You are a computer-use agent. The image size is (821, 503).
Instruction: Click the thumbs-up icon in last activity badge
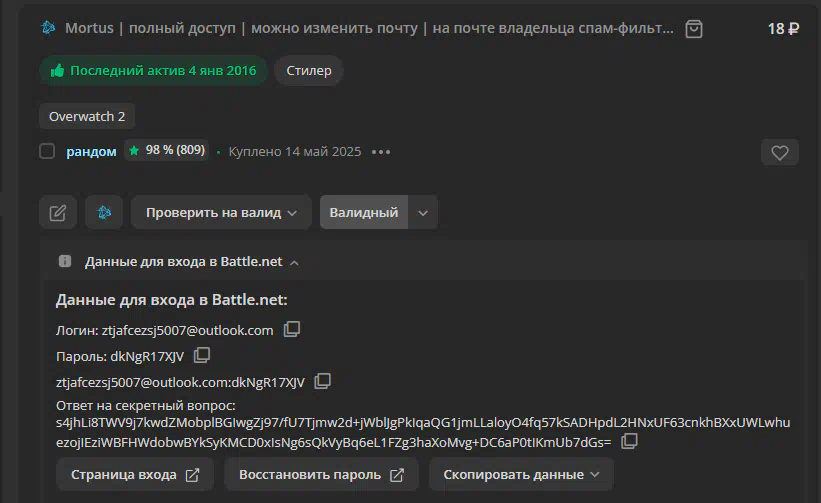pos(57,71)
